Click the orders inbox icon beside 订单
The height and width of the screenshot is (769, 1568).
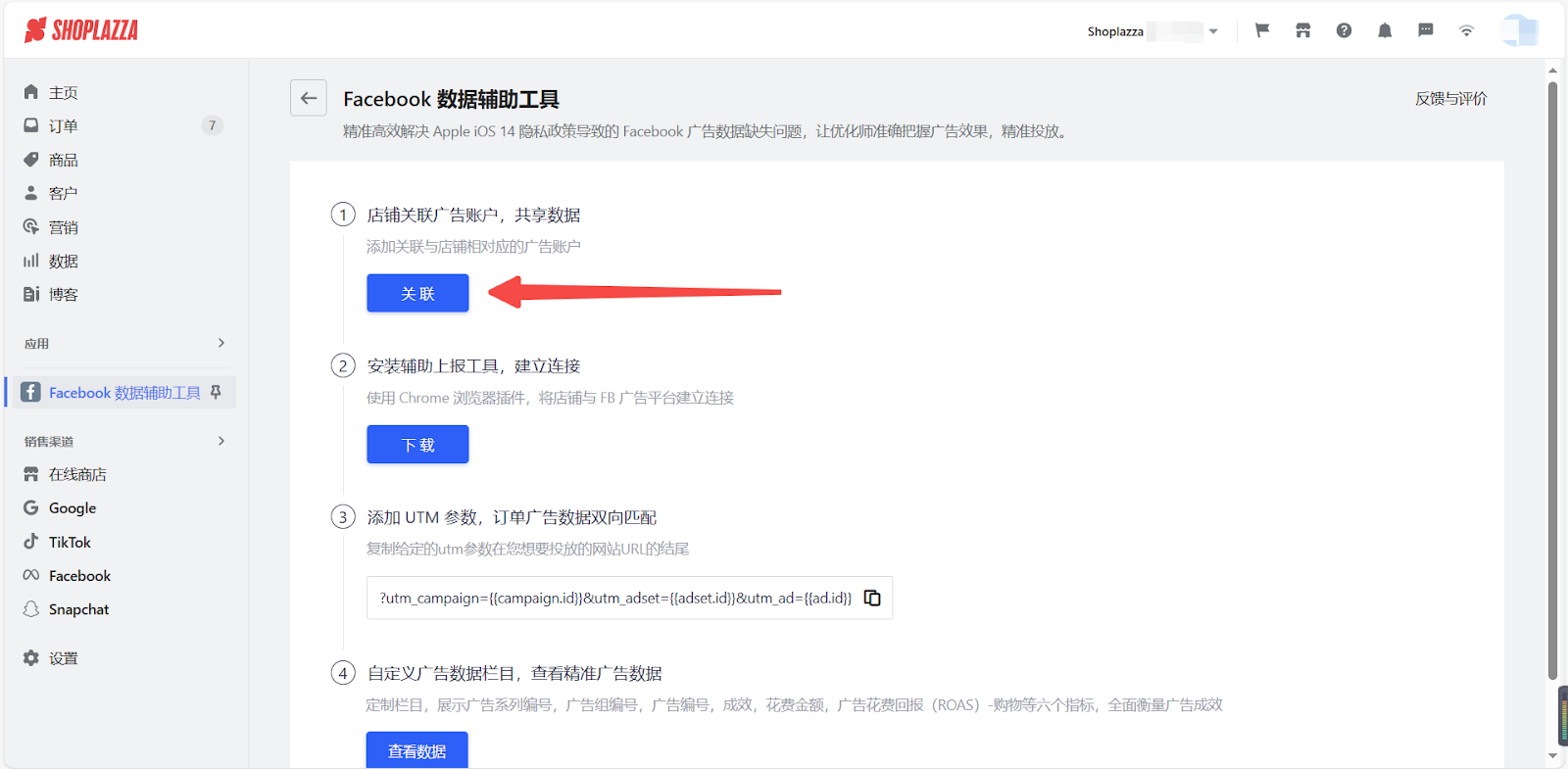click(31, 125)
